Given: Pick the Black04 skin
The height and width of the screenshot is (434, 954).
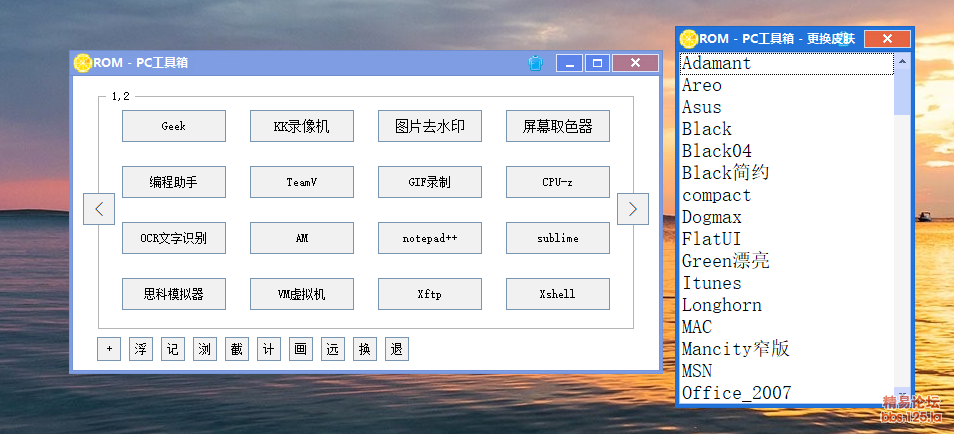Looking at the screenshot, I should [x=787, y=151].
